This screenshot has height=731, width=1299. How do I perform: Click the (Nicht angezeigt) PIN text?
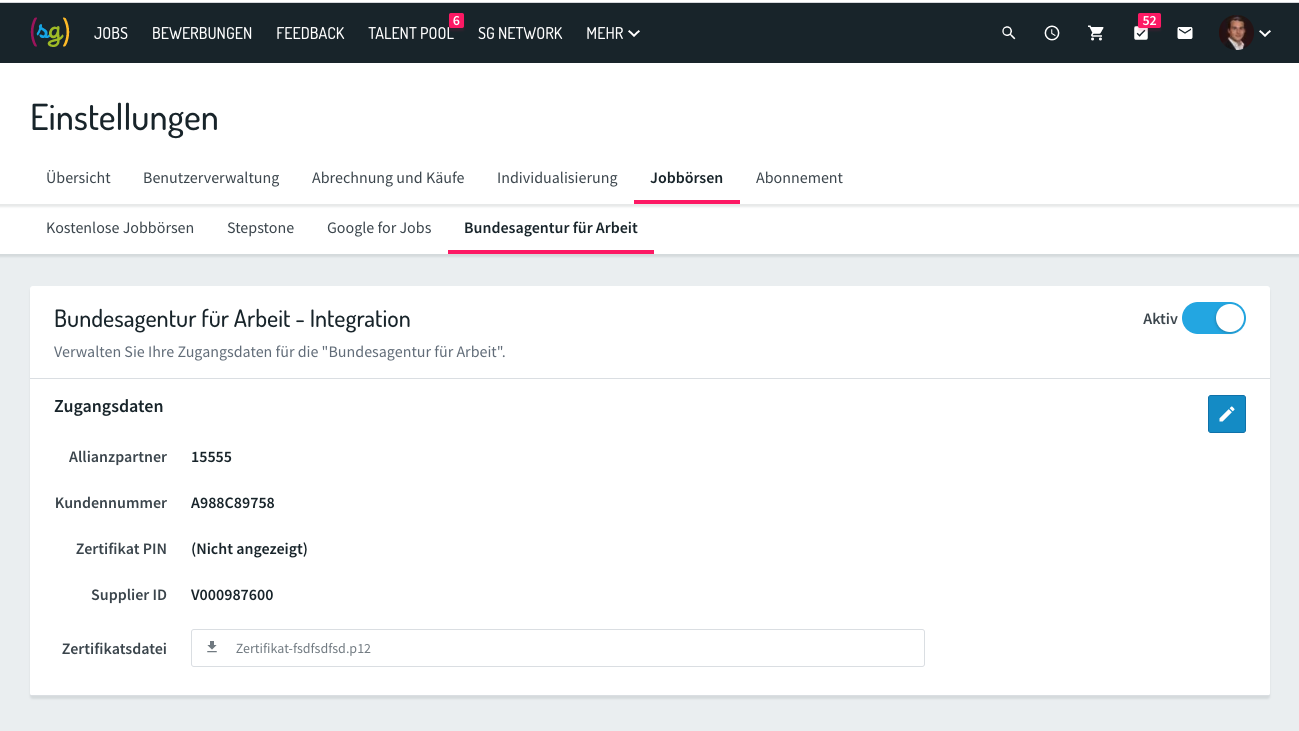(x=249, y=549)
